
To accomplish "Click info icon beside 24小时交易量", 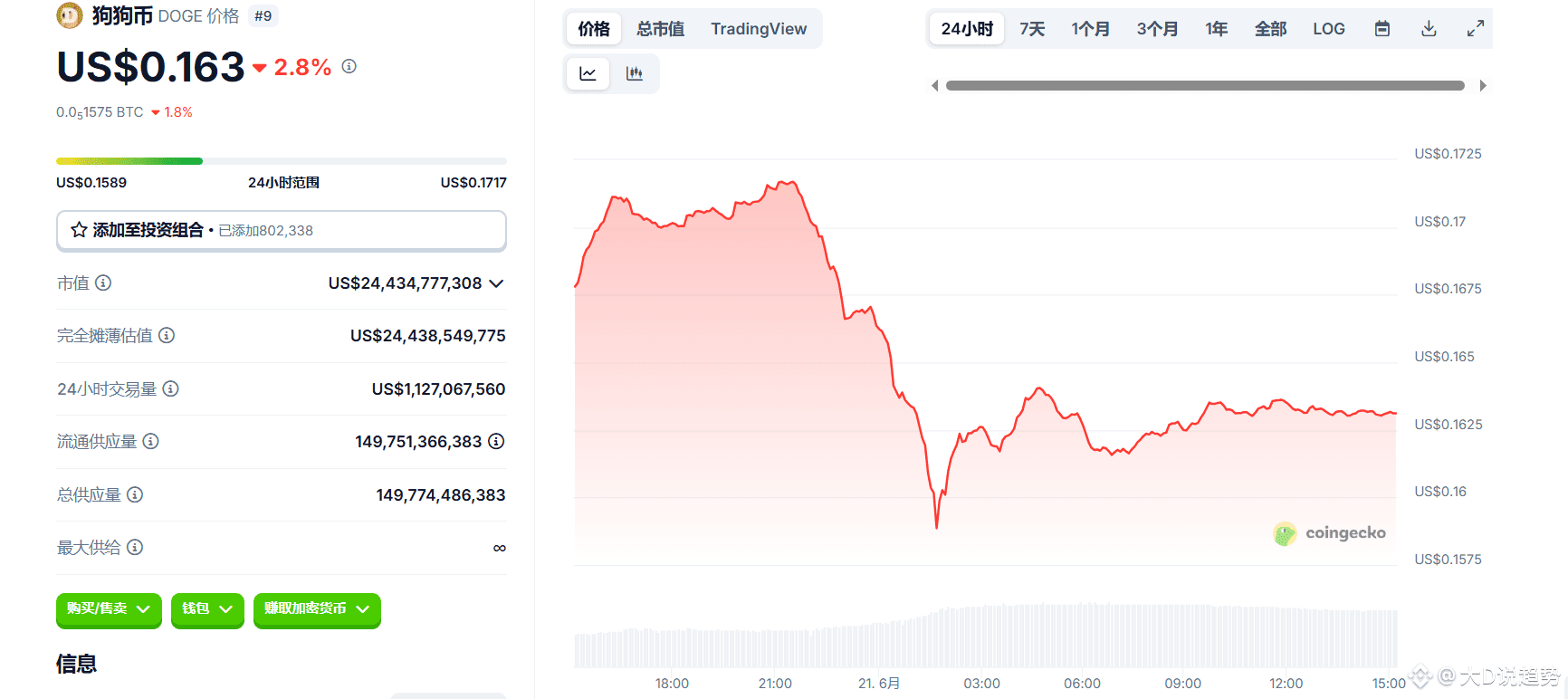I will tap(170, 388).
